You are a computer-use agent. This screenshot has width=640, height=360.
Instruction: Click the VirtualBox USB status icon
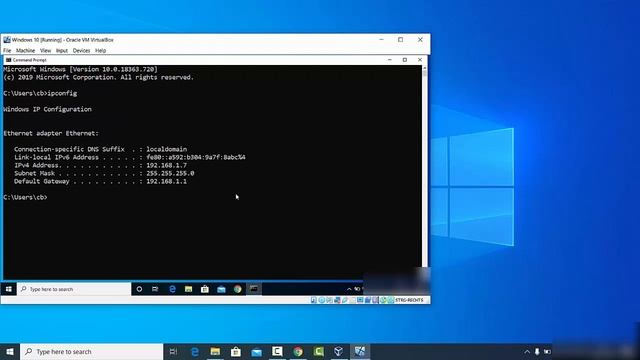345,300
